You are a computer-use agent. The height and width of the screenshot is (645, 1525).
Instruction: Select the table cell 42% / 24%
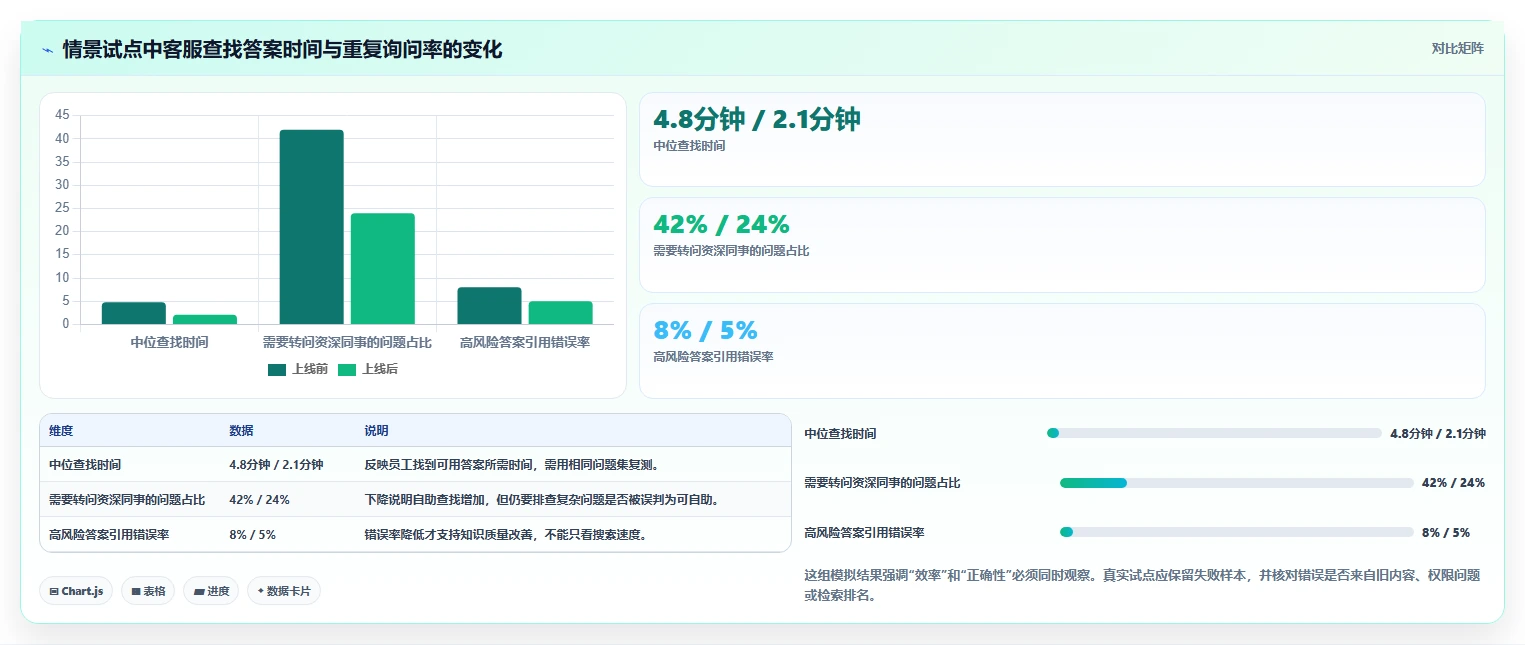287,499
